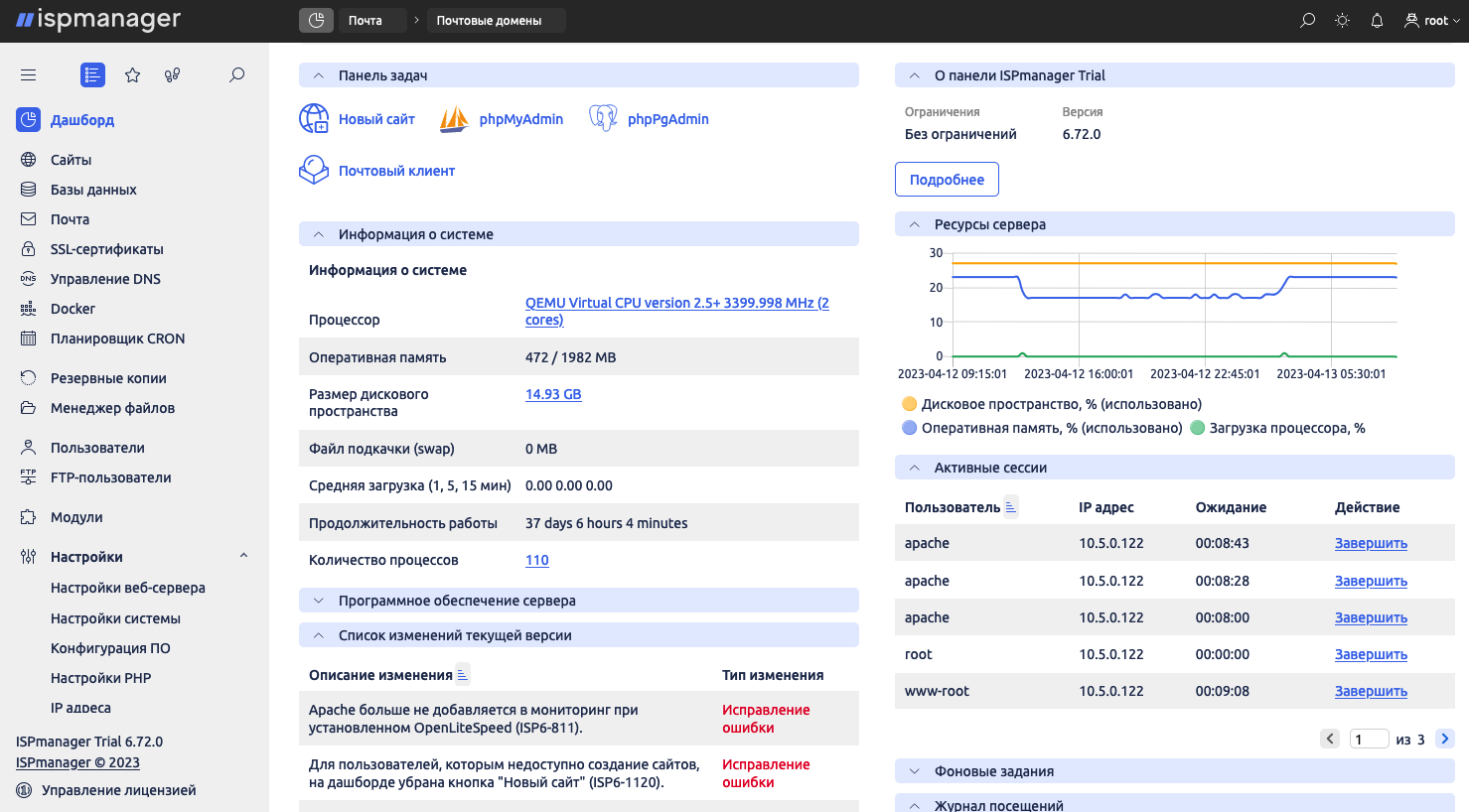
Task: Go to next sessions page arrow
Action: (x=1445, y=739)
